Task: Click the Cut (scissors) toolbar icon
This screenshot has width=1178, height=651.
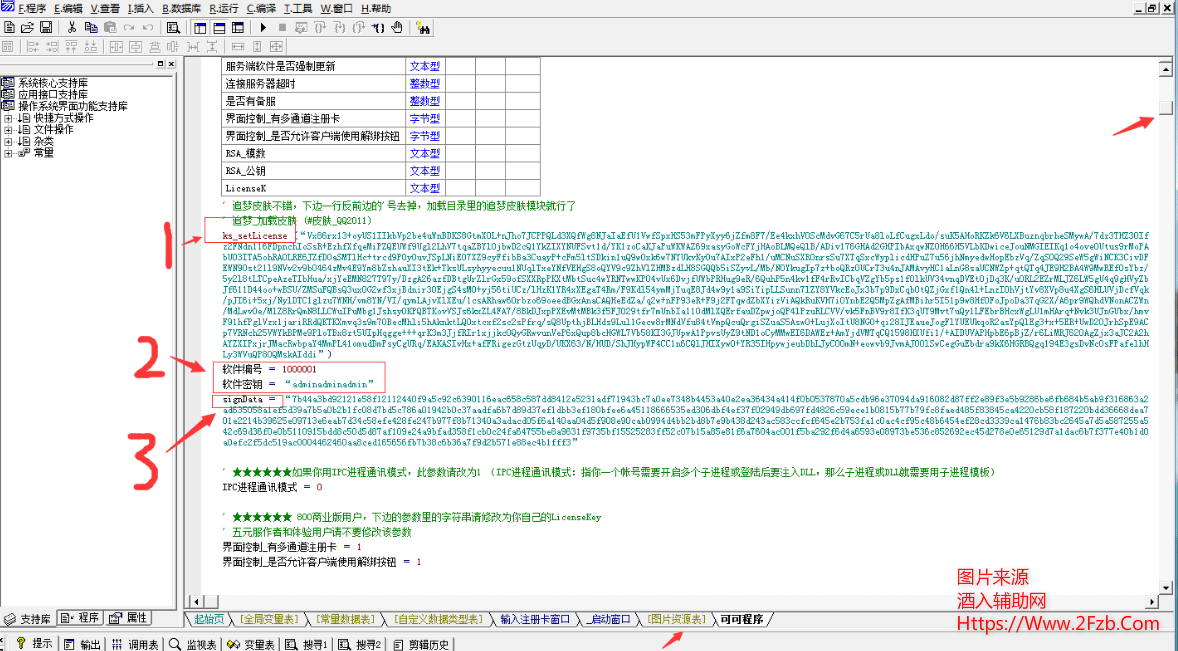Action: click(73, 27)
